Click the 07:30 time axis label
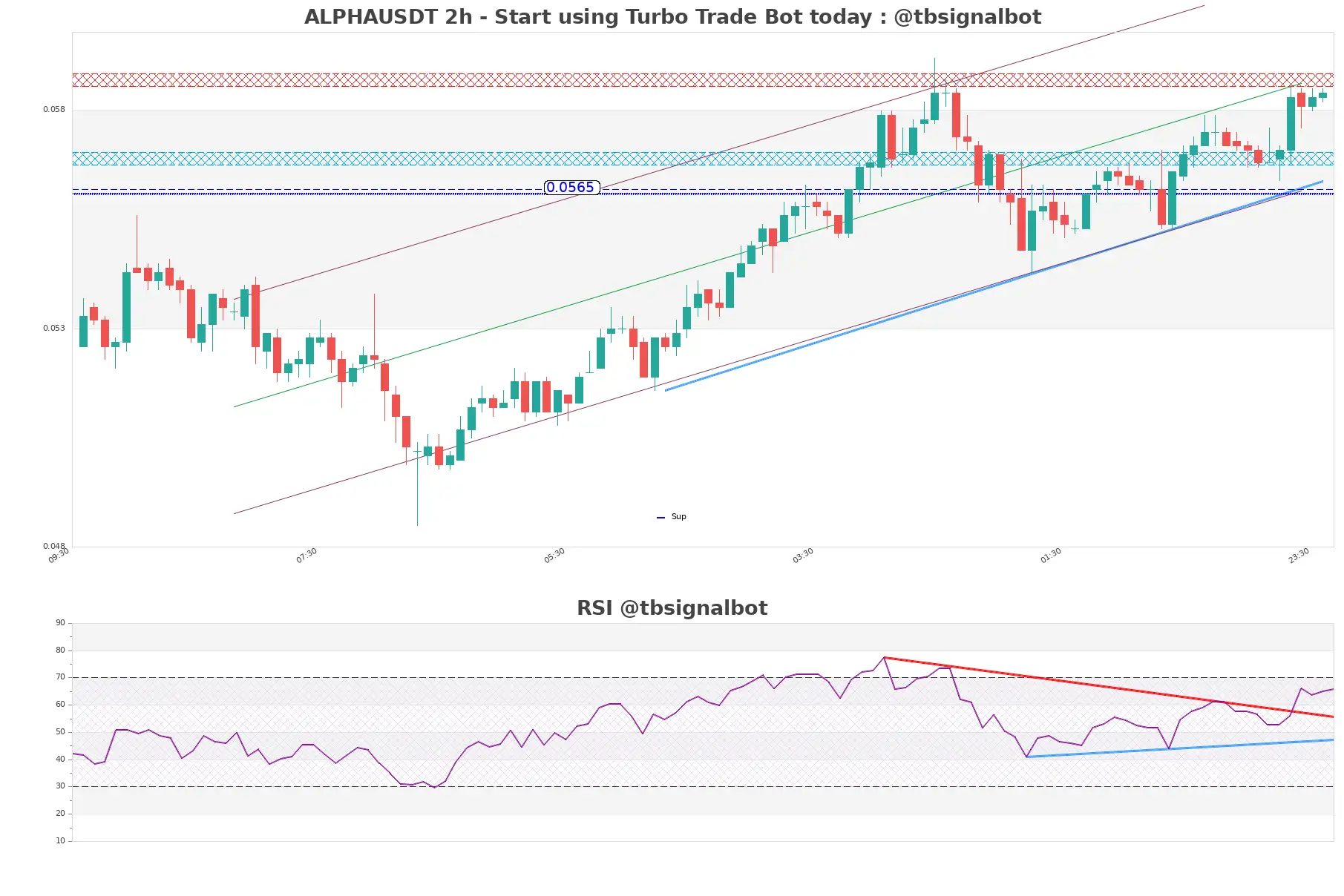1344x896 pixels. (307, 556)
